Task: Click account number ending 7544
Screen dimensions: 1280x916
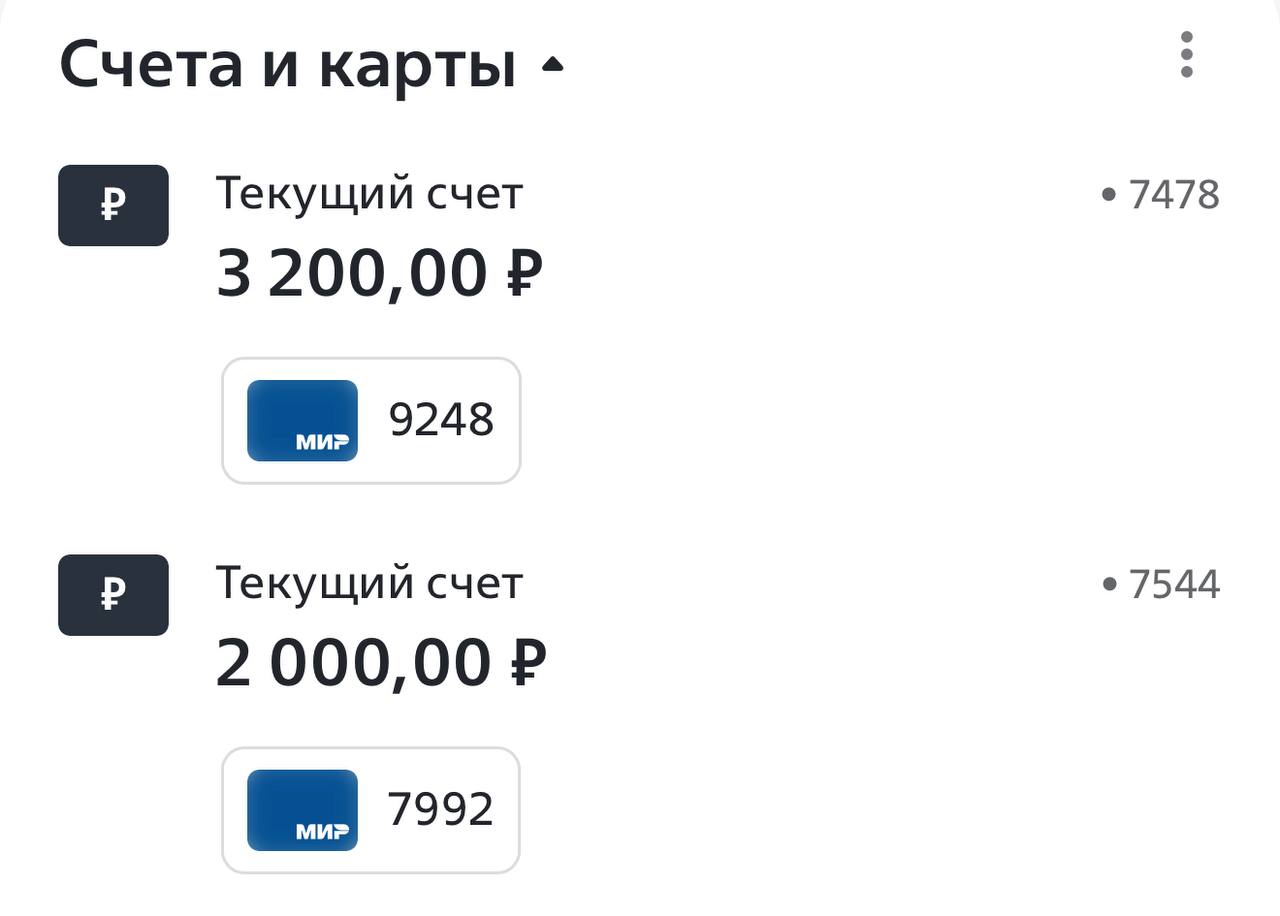Action: point(1174,584)
